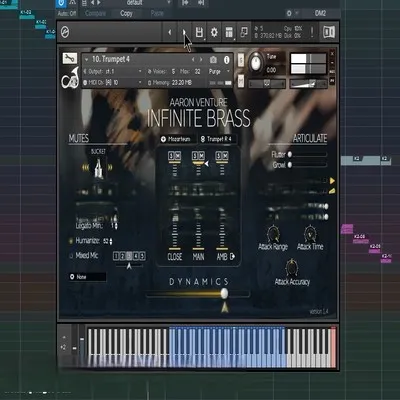400x400 pixels.
Task: Mute the Trumpet 4 instrument
Action: pos(241,81)
